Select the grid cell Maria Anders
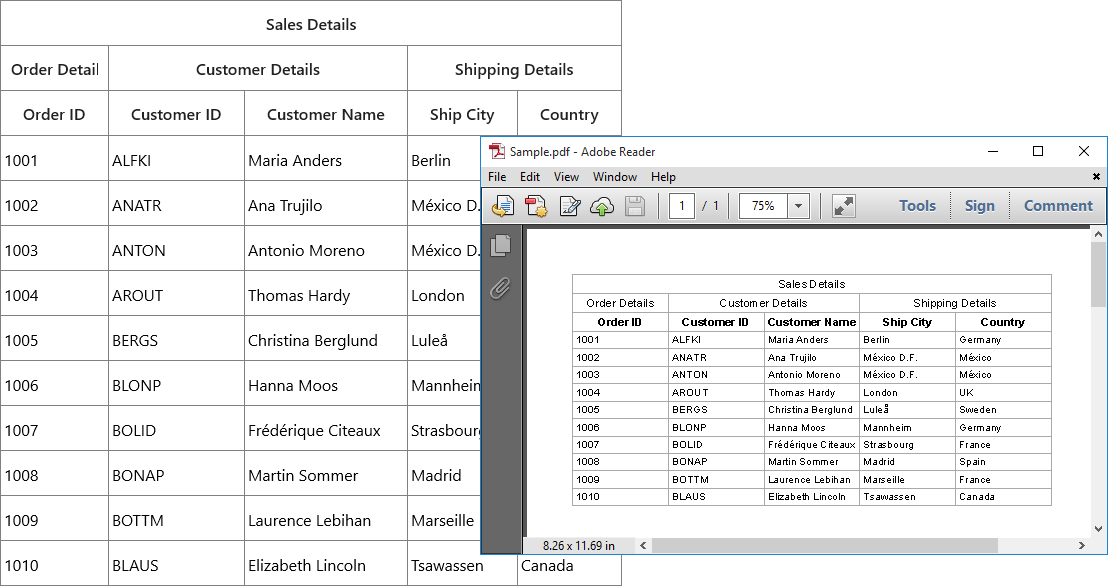 click(326, 160)
